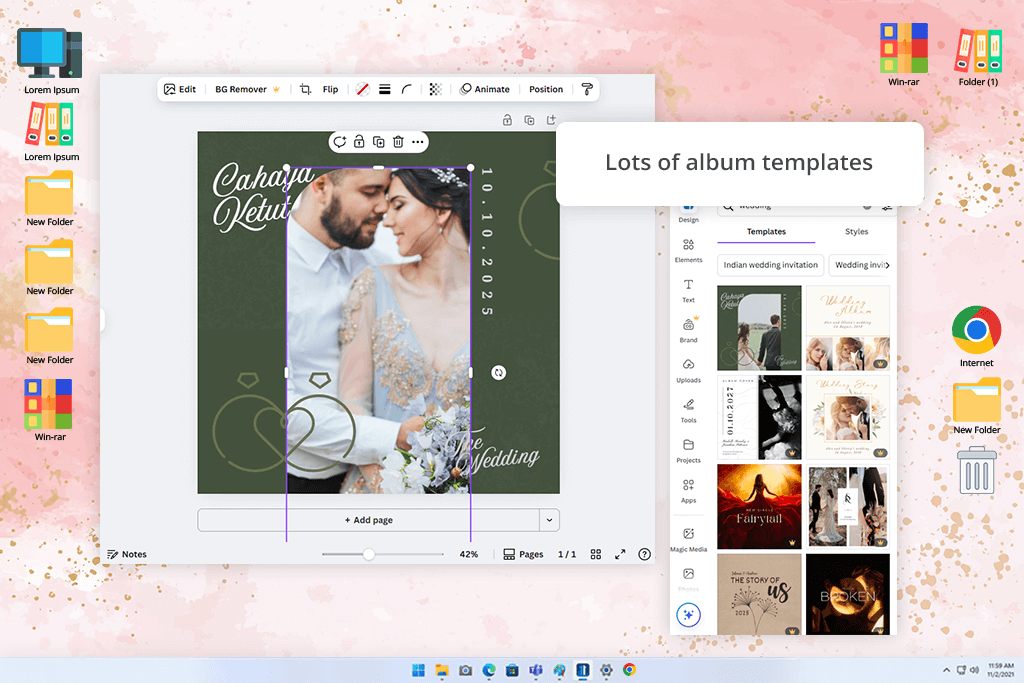
Task: Select the crop tool icon
Action: point(305,89)
